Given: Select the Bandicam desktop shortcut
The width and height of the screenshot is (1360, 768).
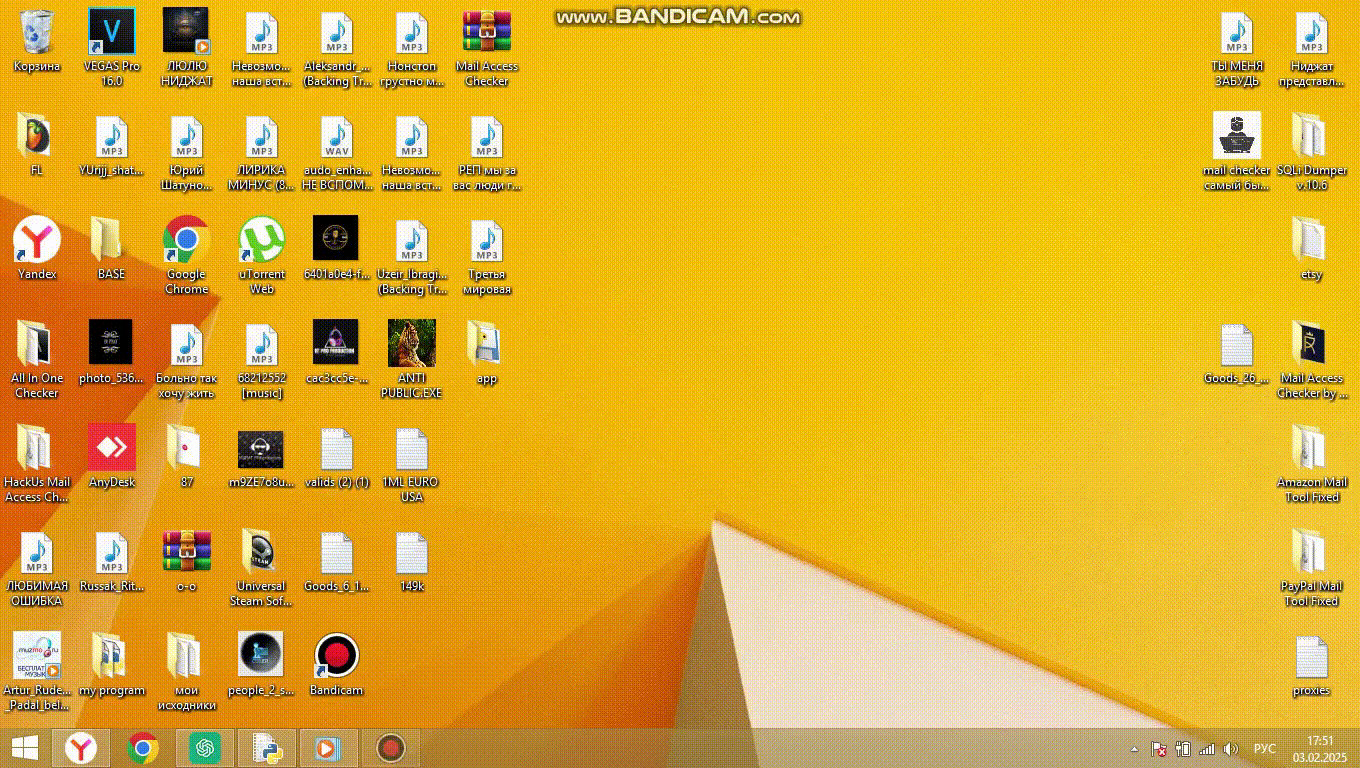Looking at the screenshot, I should (336, 657).
